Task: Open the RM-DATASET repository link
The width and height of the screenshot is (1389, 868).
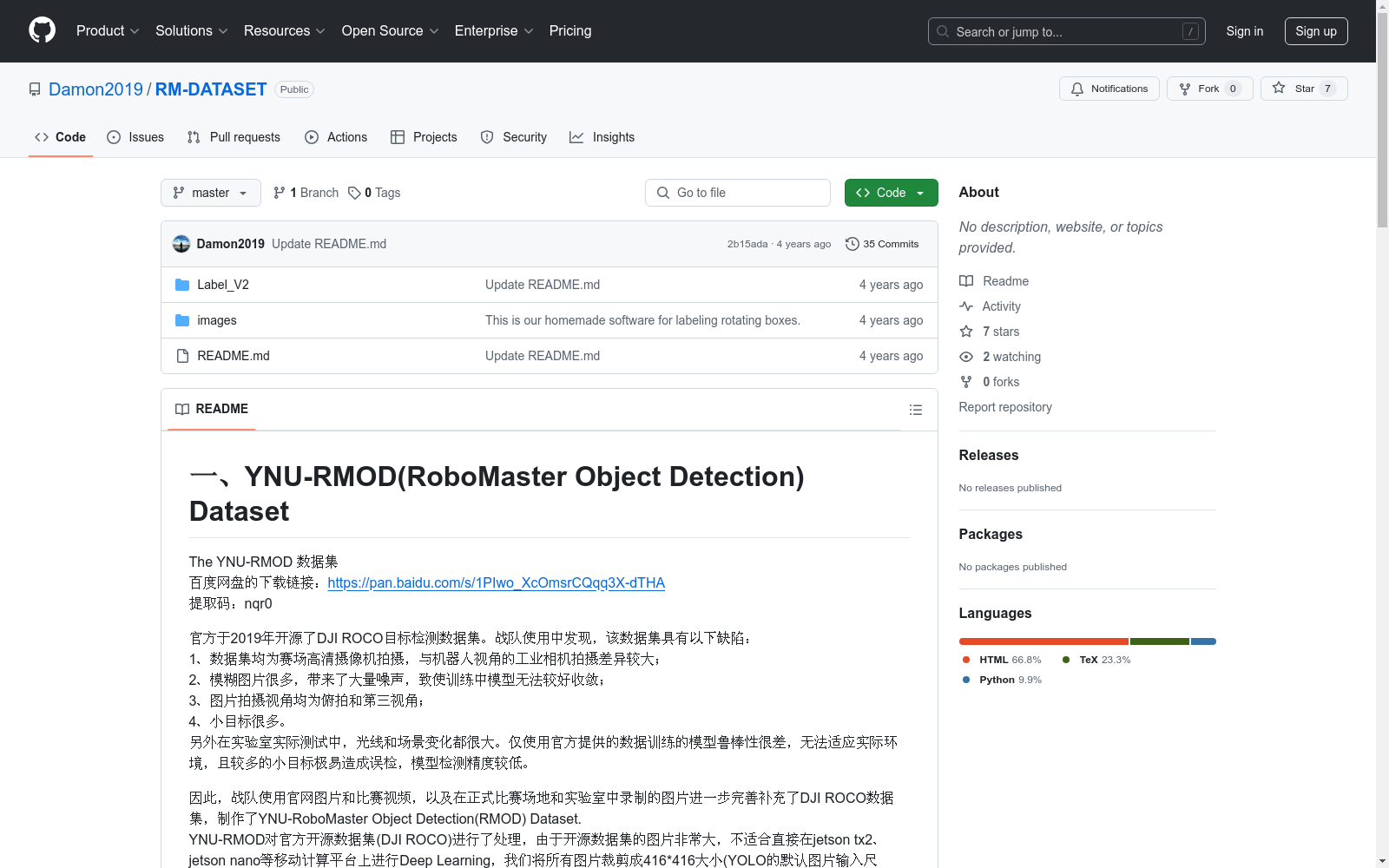Action: click(211, 89)
